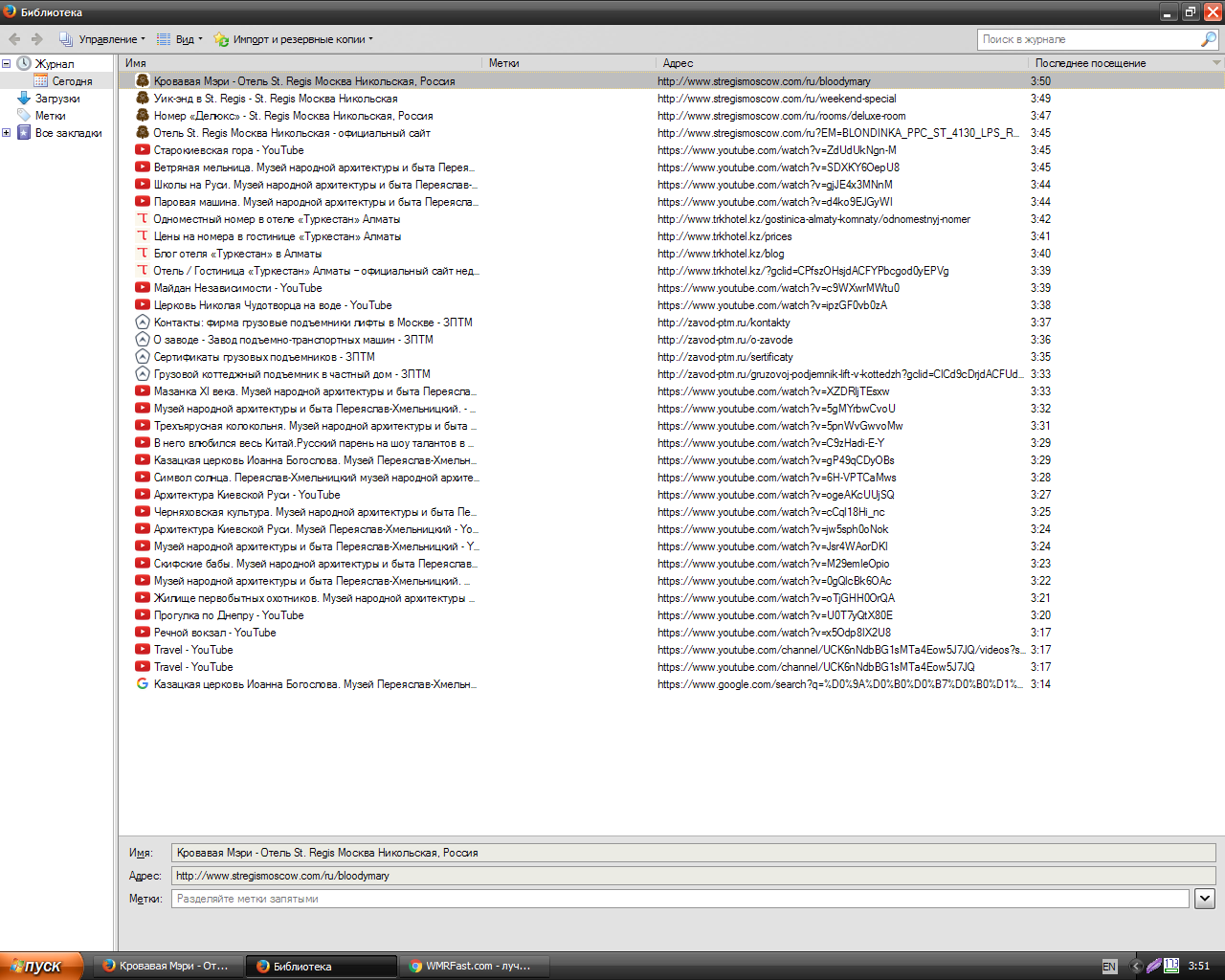Expand the tags dropdown next to Метки field

coord(1205,898)
